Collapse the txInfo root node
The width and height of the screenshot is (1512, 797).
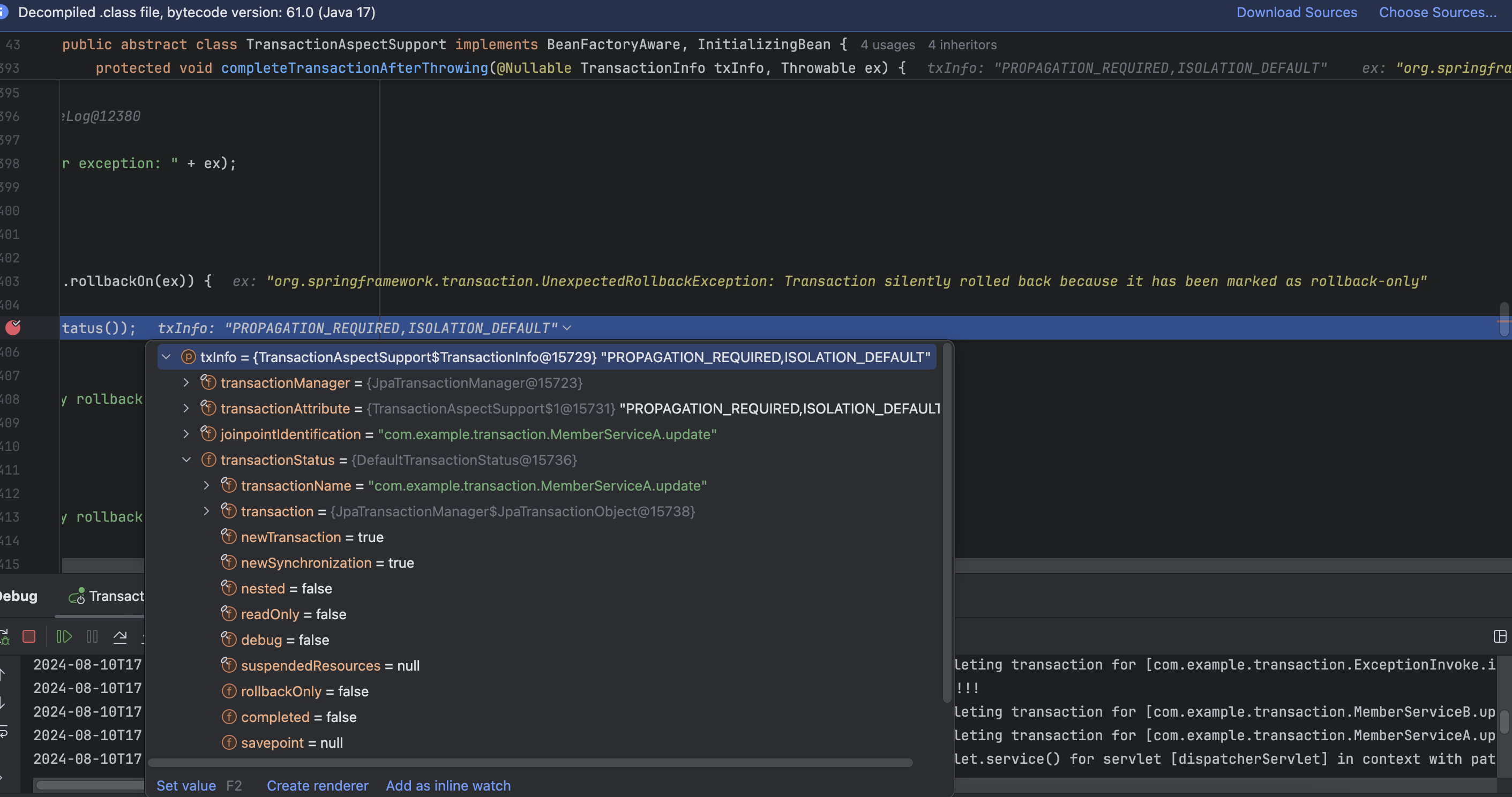click(x=166, y=357)
